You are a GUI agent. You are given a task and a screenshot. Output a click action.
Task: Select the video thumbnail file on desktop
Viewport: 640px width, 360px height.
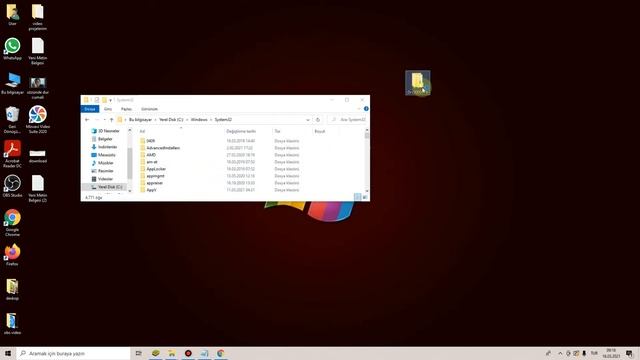point(38,87)
